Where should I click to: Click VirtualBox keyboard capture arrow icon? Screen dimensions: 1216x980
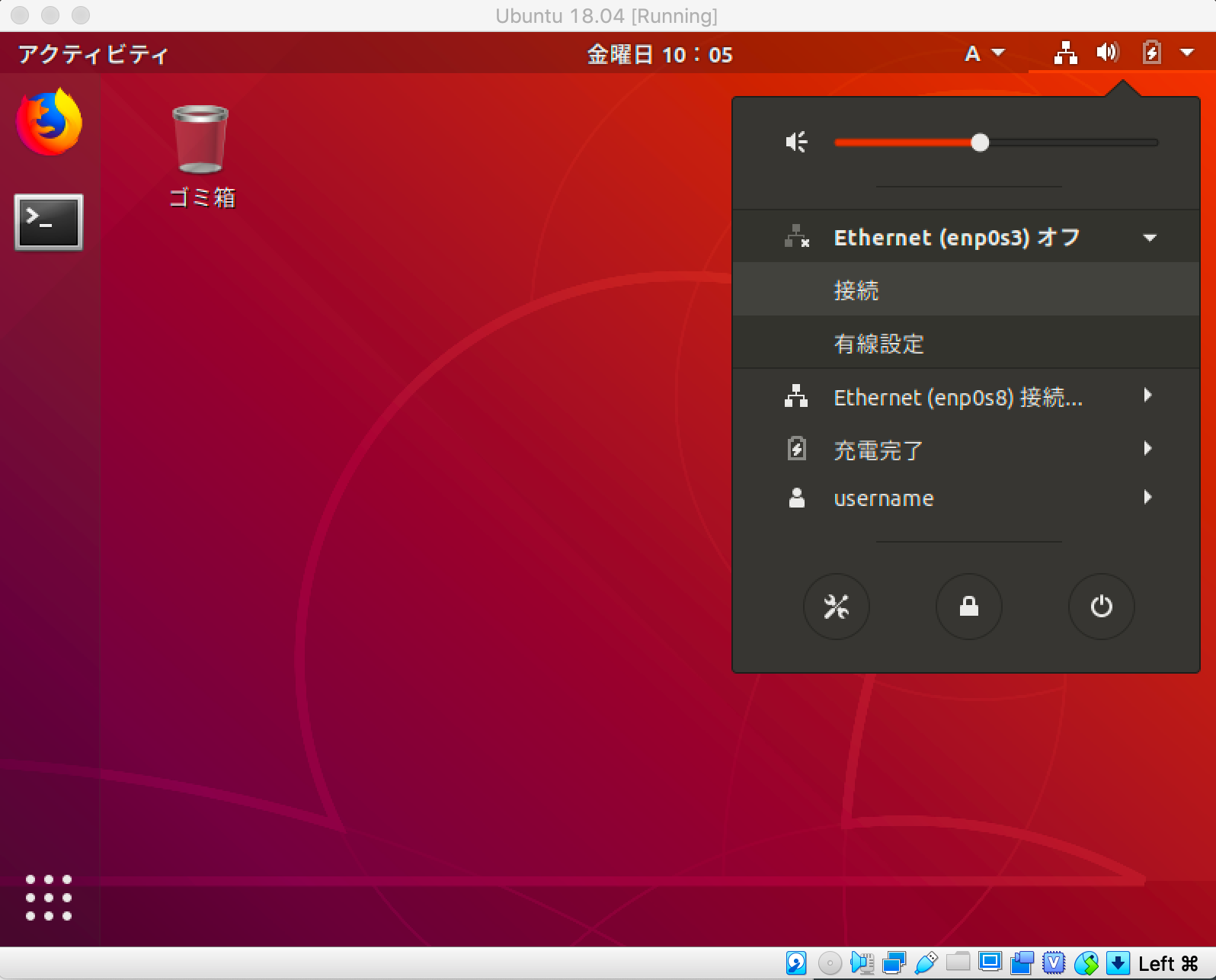coord(1118,963)
